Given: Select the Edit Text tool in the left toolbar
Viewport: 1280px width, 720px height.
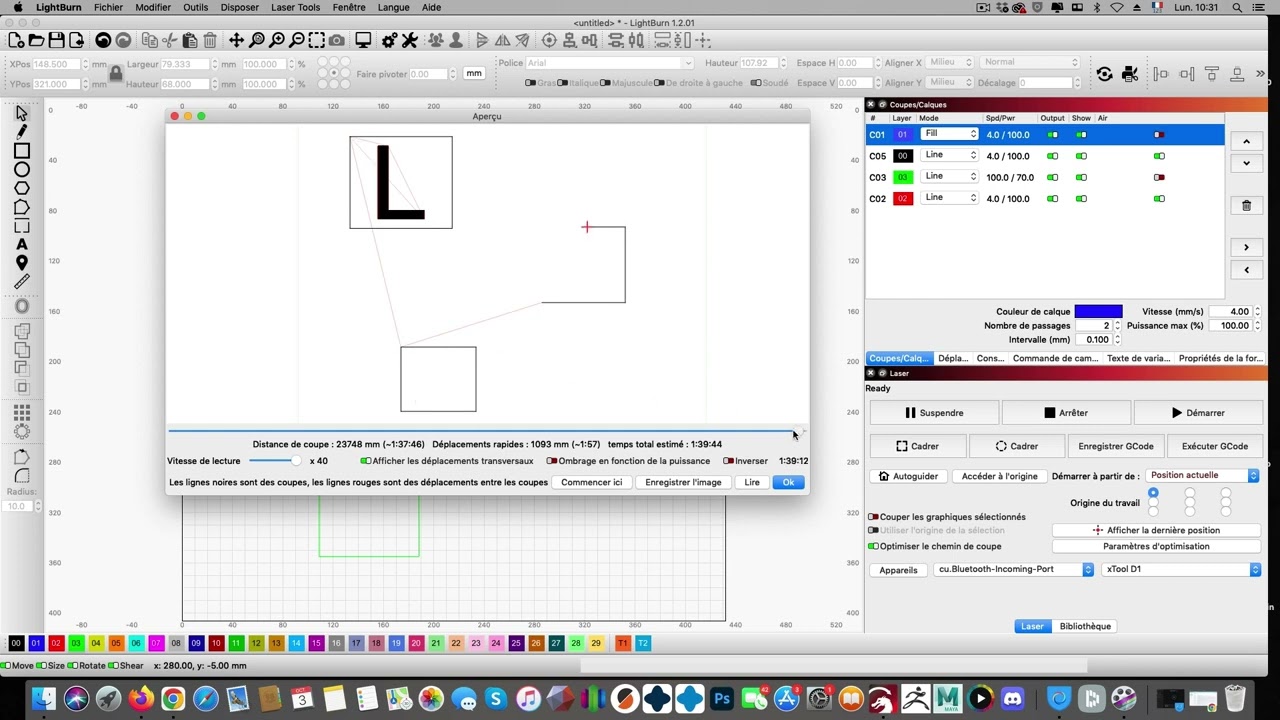Looking at the screenshot, I should tap(21, 244).
